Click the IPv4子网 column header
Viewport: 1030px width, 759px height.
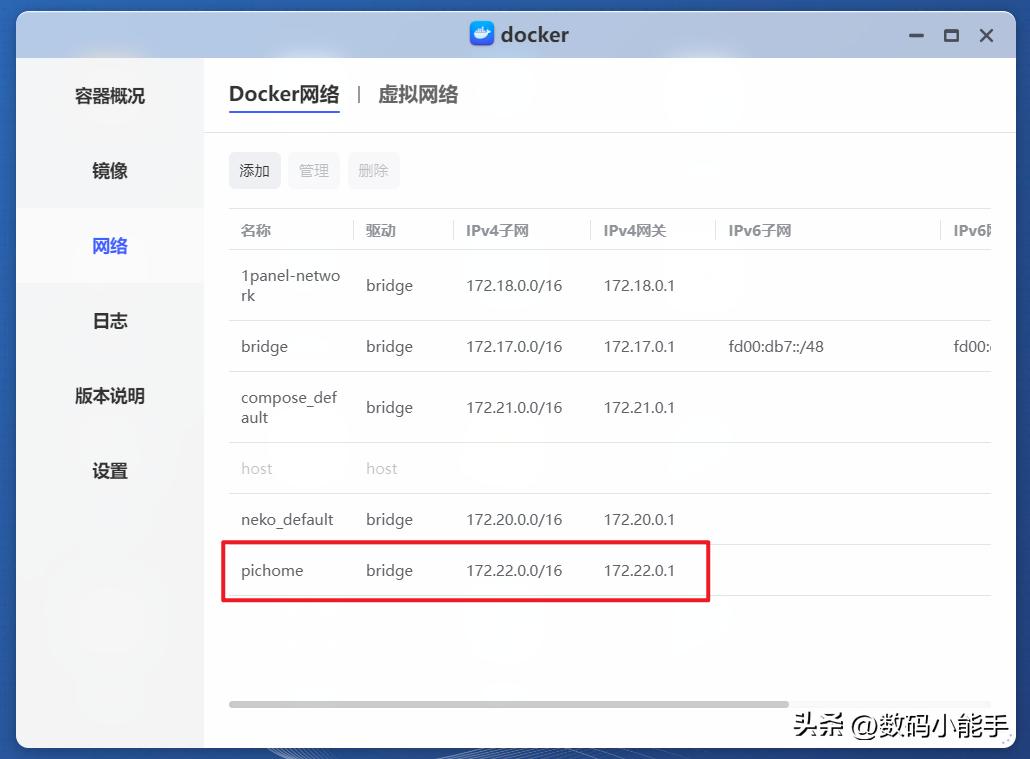click(497, 231)
